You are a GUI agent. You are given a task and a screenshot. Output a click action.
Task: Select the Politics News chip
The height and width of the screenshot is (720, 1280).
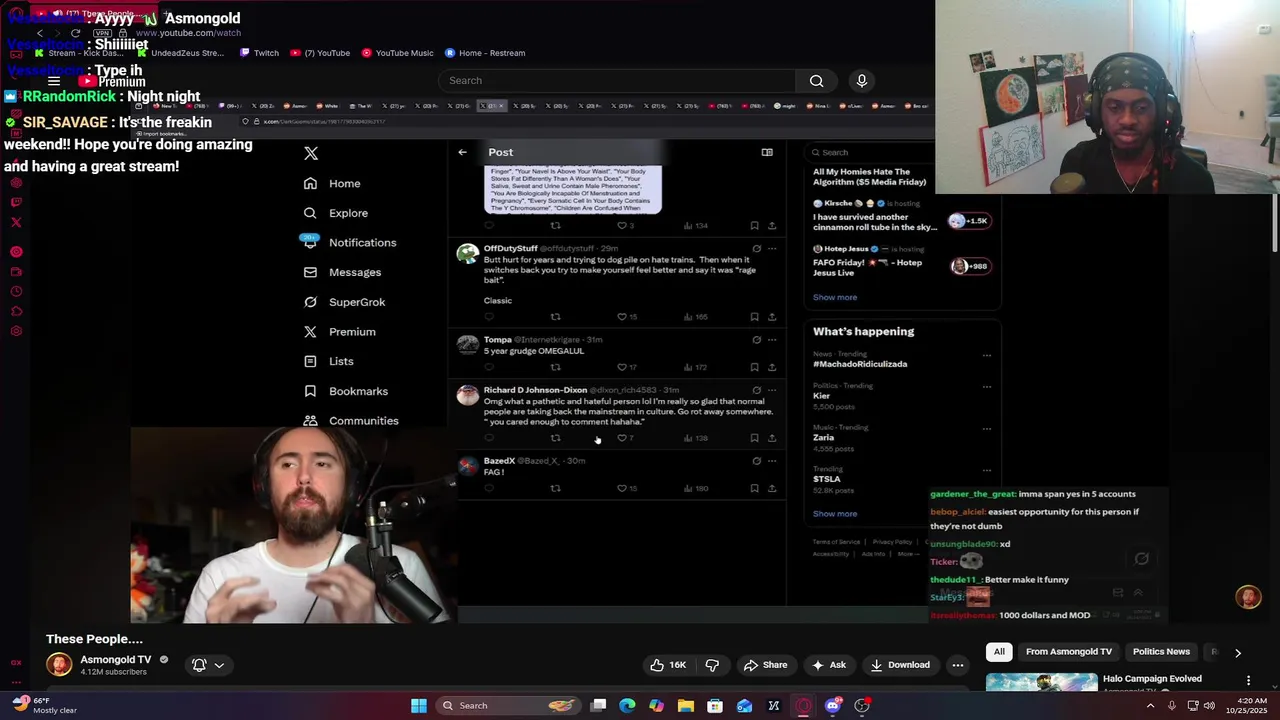point(1161,652)
